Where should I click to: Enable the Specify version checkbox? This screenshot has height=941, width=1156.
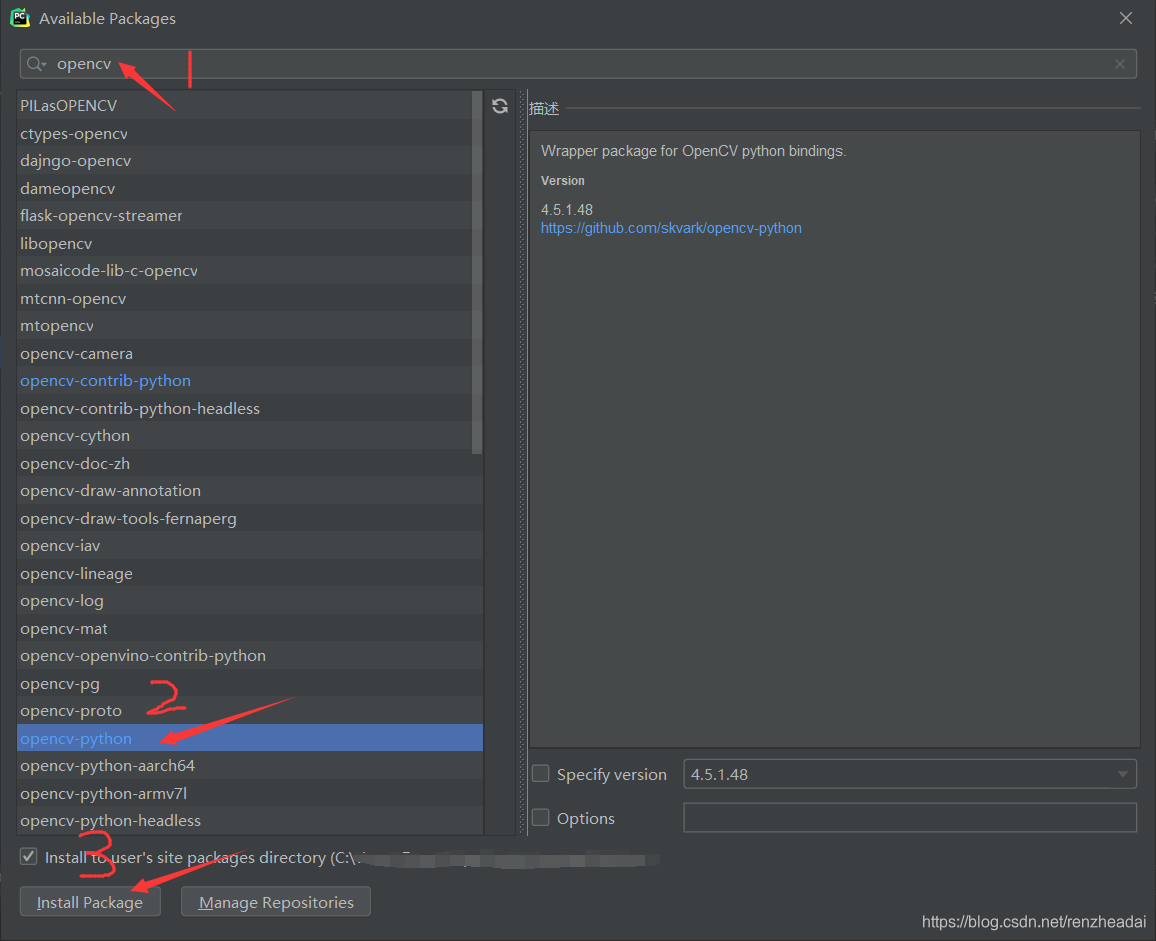point(541,774)
